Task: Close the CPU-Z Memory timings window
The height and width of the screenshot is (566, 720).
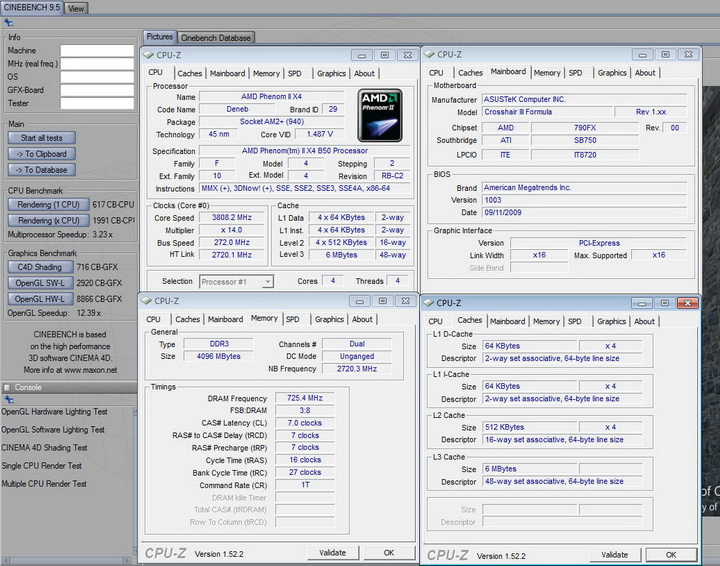Action: point(404,300)
